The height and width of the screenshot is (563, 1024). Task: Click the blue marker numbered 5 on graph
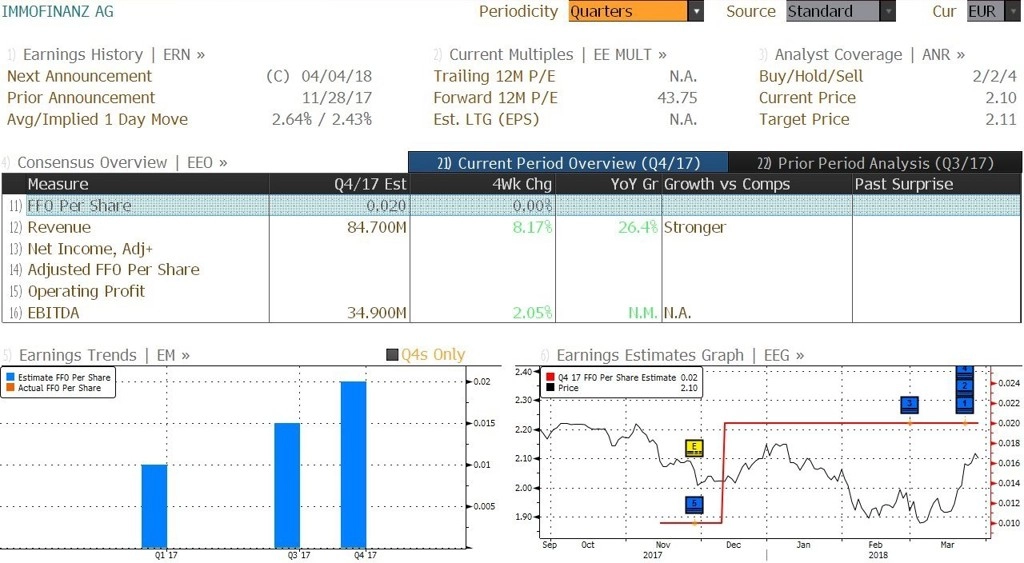pyautogui.click(x=694, y=504)
